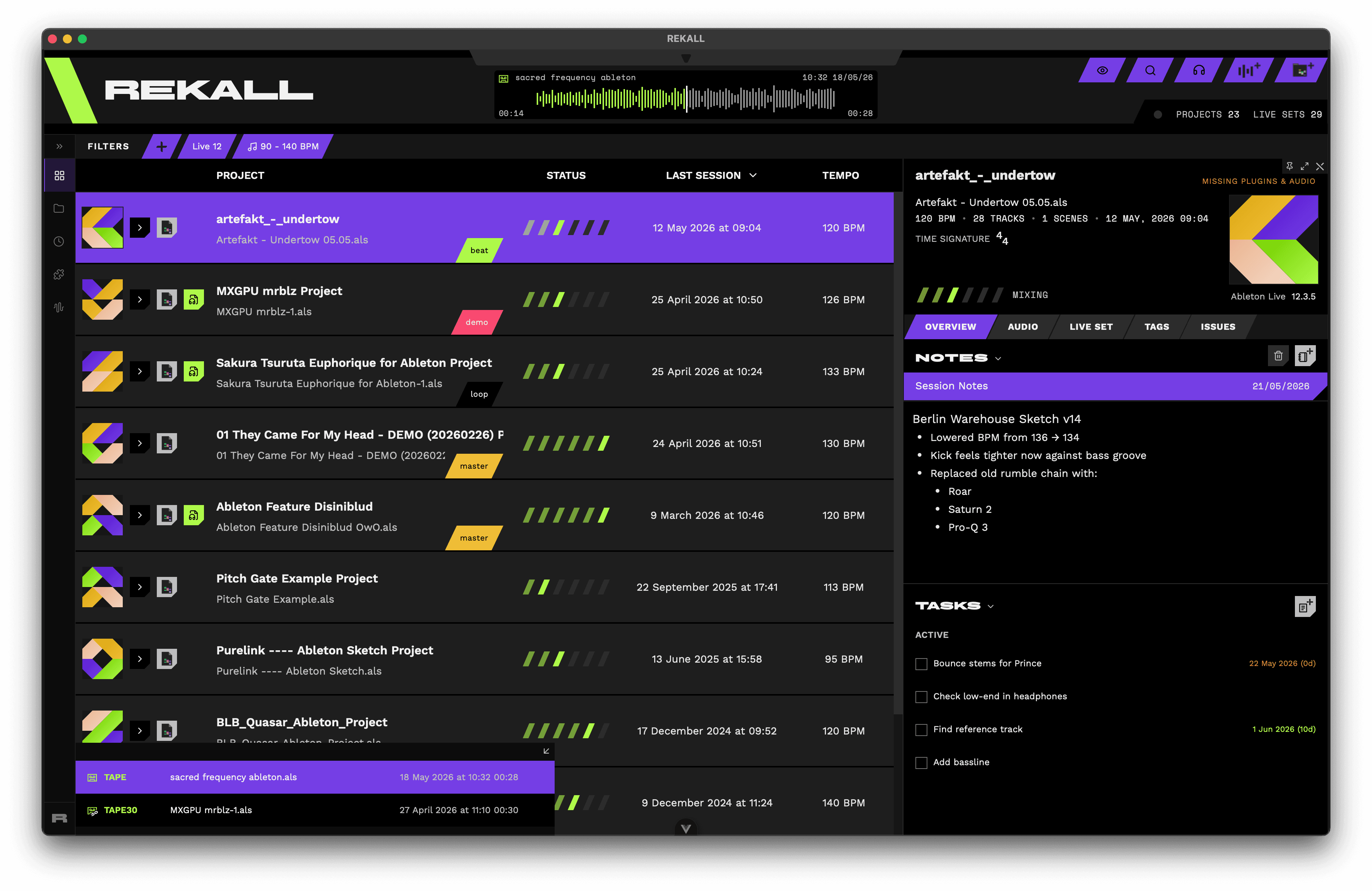
Task: Open the Session Notes entry
Action: tap(1115, 386)
